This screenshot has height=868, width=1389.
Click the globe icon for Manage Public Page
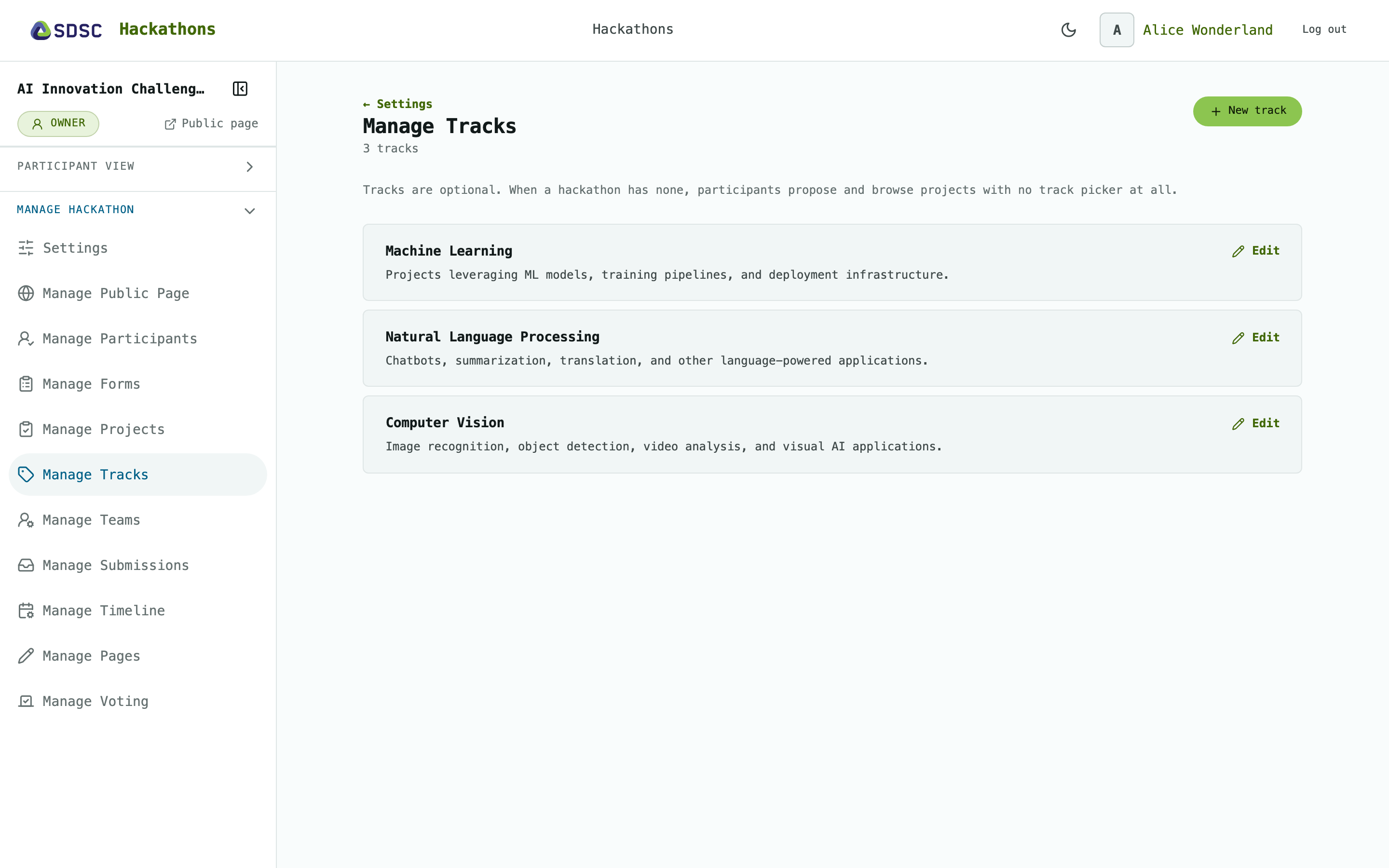pyautogui.click(x=26, y=293)
